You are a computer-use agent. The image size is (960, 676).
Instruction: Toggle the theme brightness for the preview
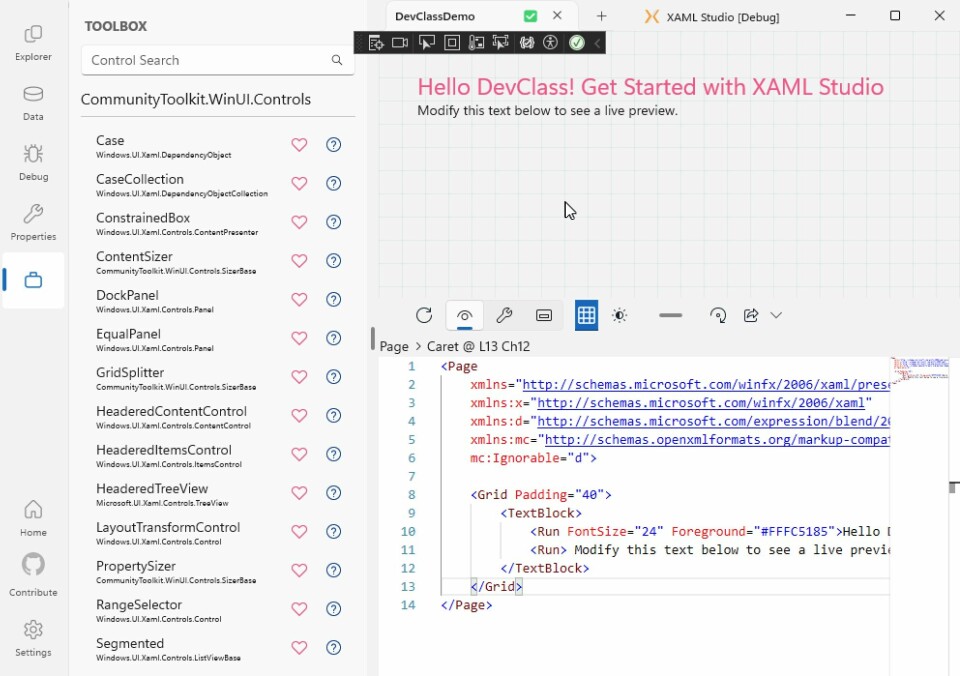pos(620,315)
